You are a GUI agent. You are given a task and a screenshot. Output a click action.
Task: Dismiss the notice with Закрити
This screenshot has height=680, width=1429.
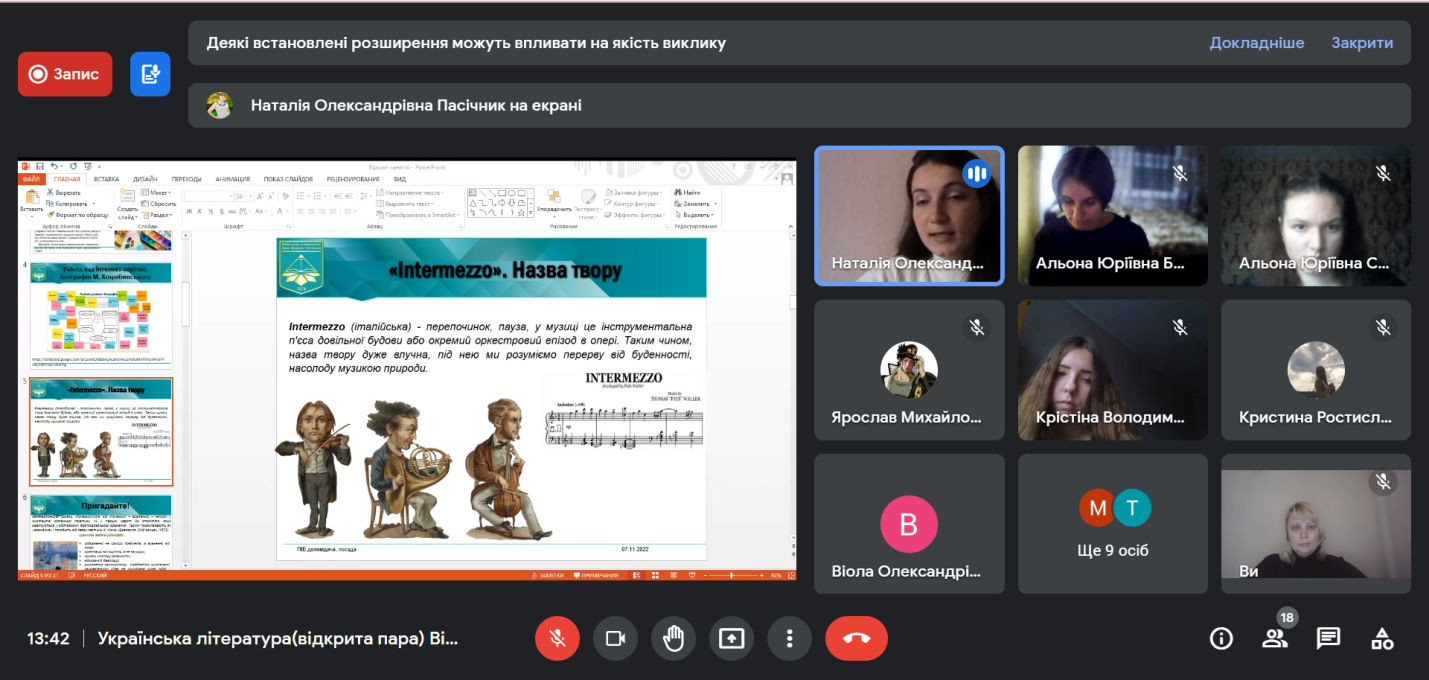pyautogui.click(x=1361, y=43)
